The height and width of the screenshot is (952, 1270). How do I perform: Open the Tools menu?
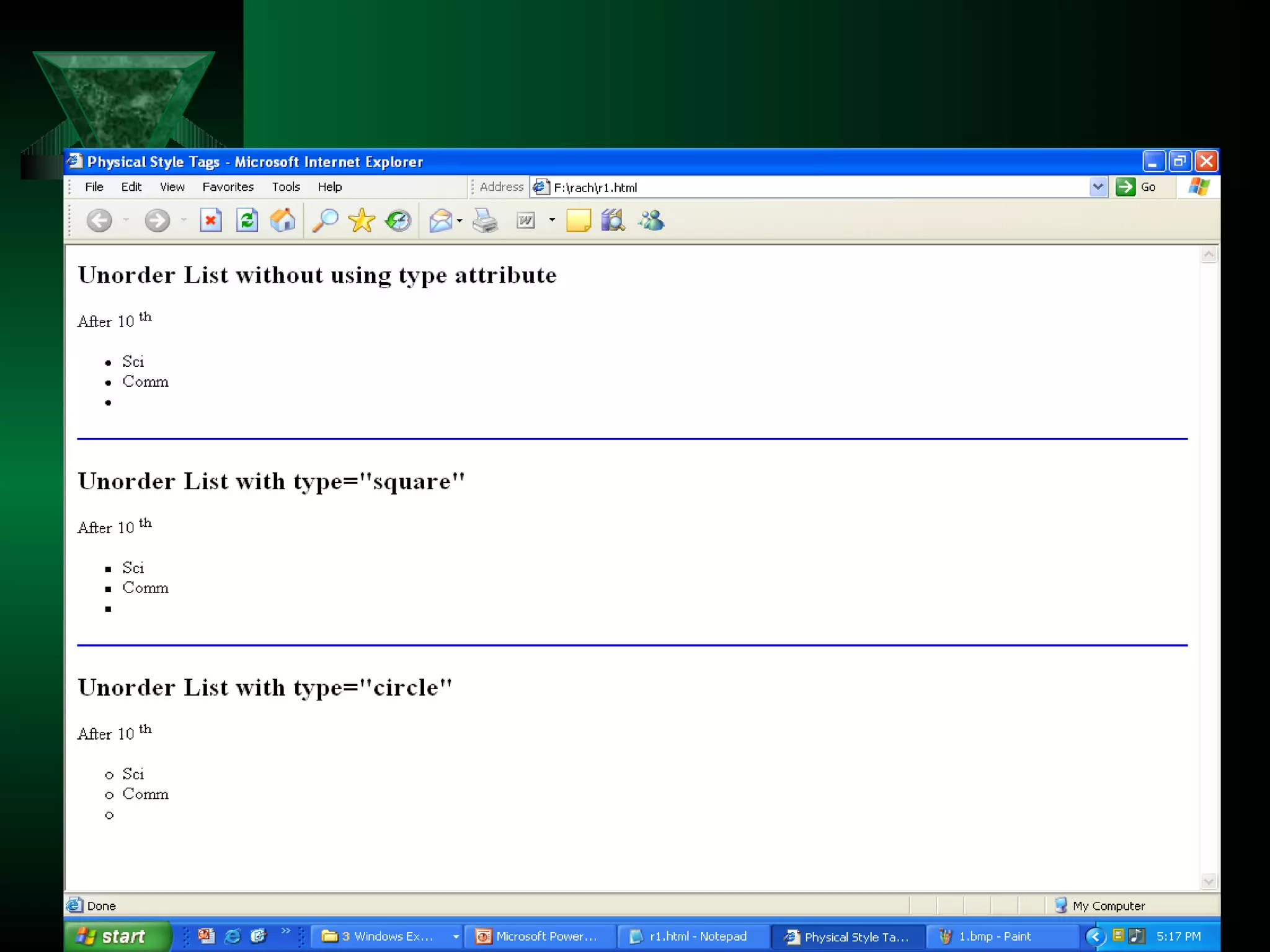point(285,187)
